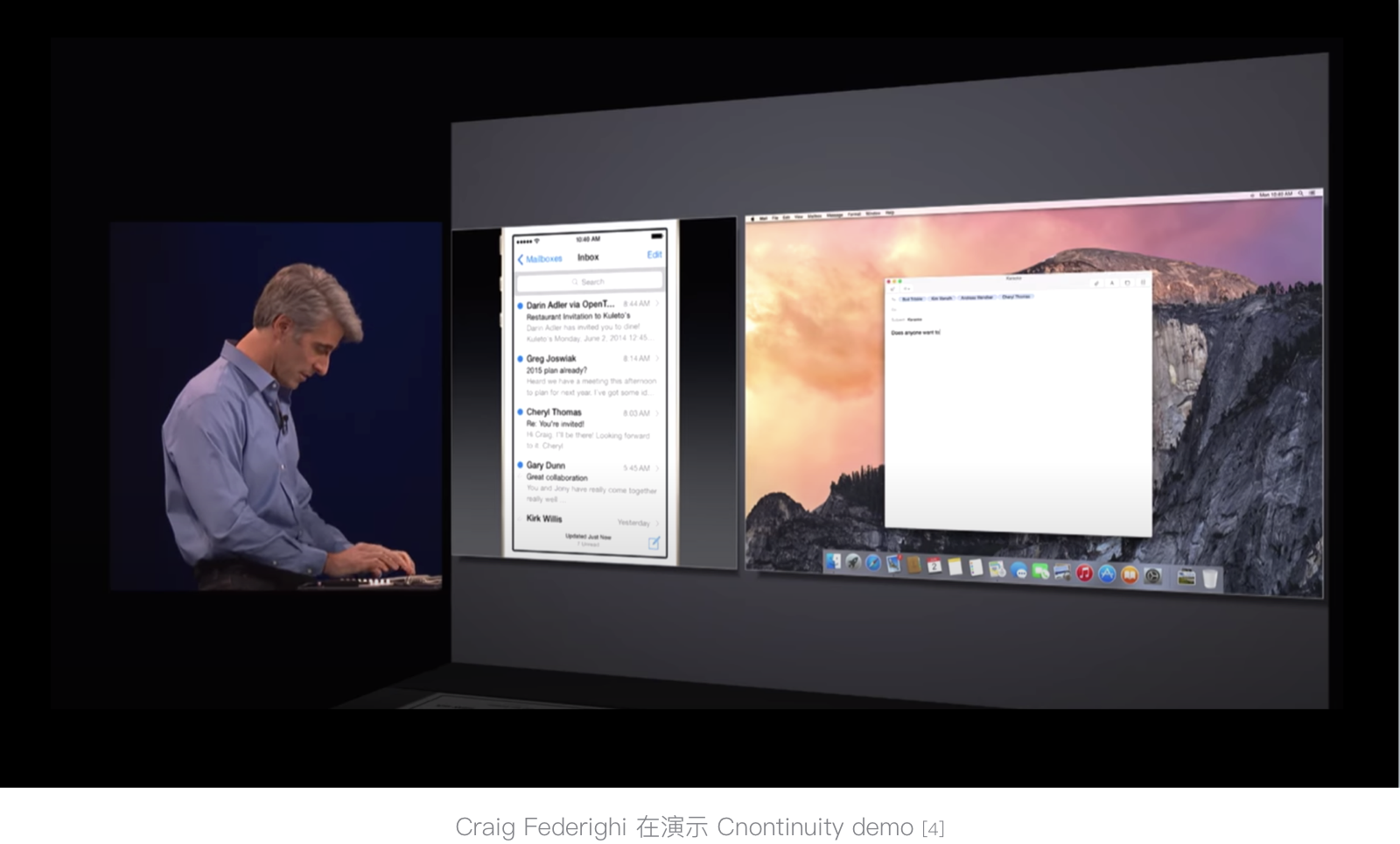
Task: Open the Window menu in the Mac menu bar
Action: coord(873,214)
